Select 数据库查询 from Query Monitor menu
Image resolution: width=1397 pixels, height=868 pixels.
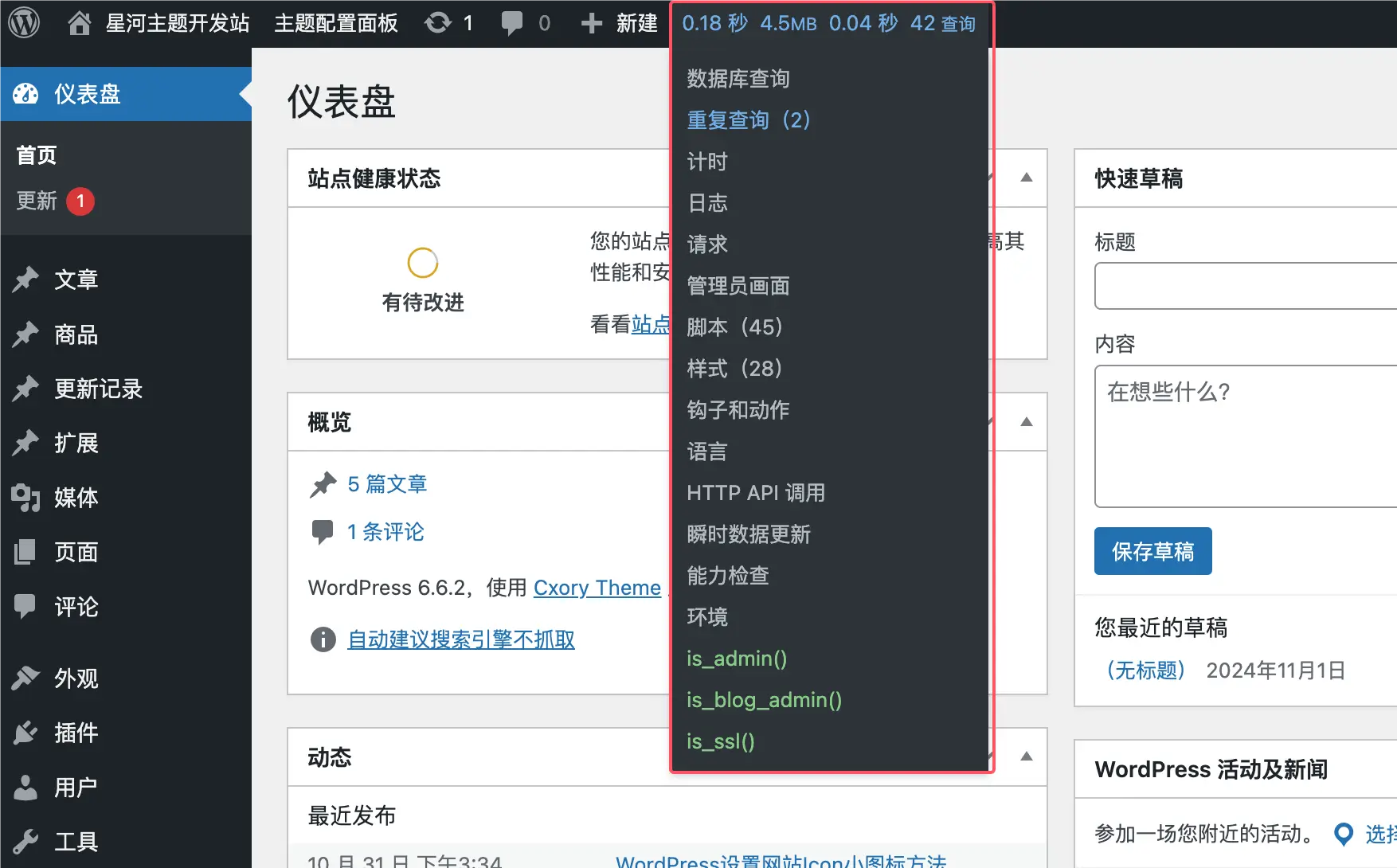[738, 78]
